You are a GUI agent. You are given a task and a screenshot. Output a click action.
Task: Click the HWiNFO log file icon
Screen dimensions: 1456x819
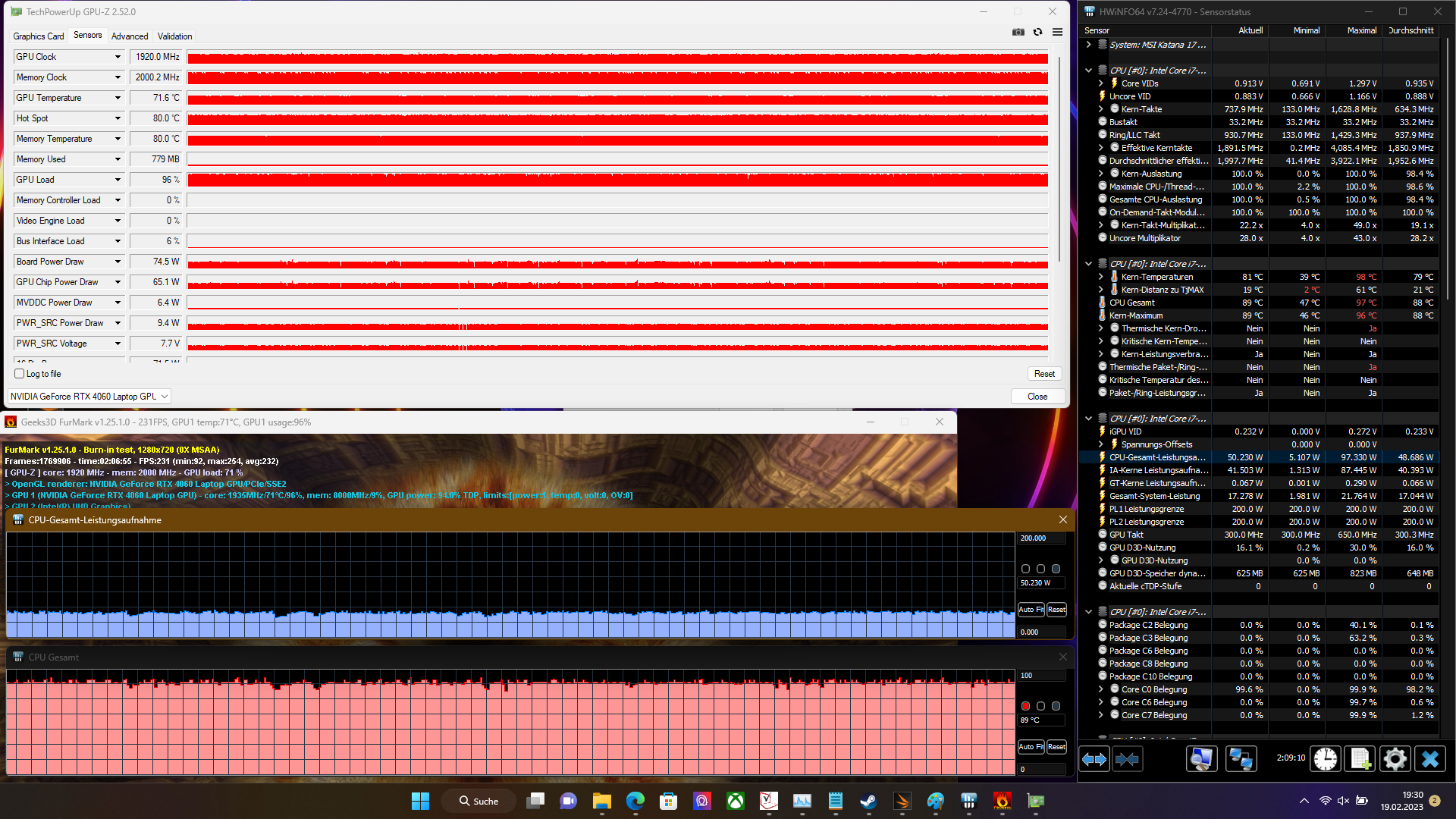(x=1360, y=759)
